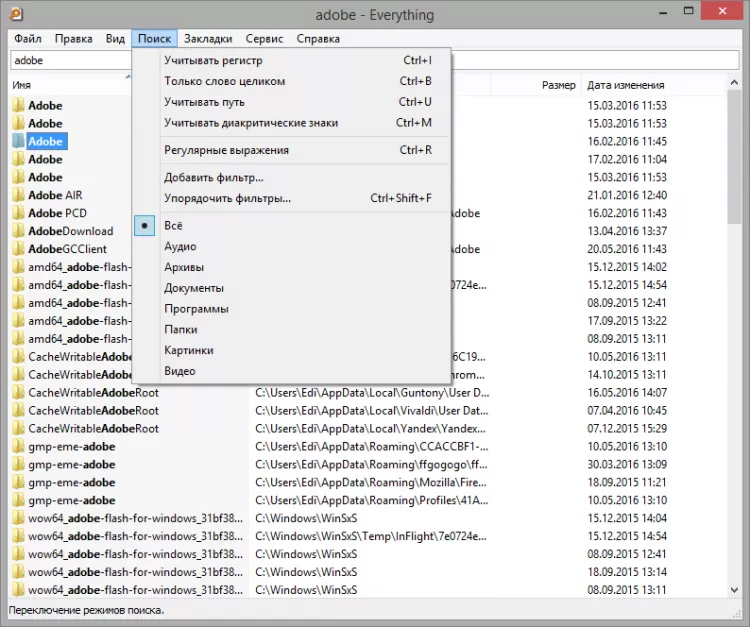The width and height of the screenshot is (750, 627).
Task: Click date 20.05.2016 11:43
Action: [627, 249]
